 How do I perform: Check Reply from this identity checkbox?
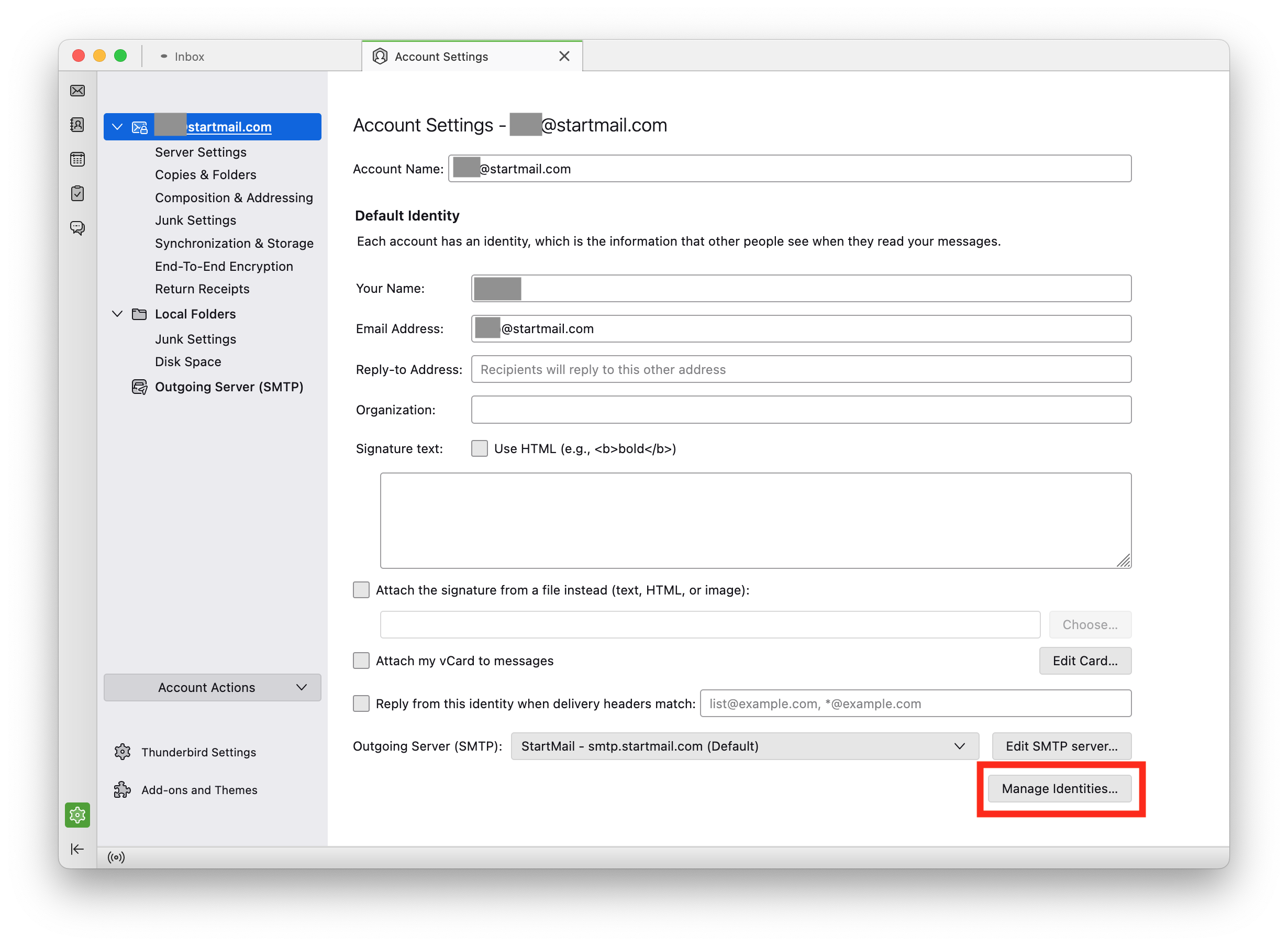coord(361,704)
